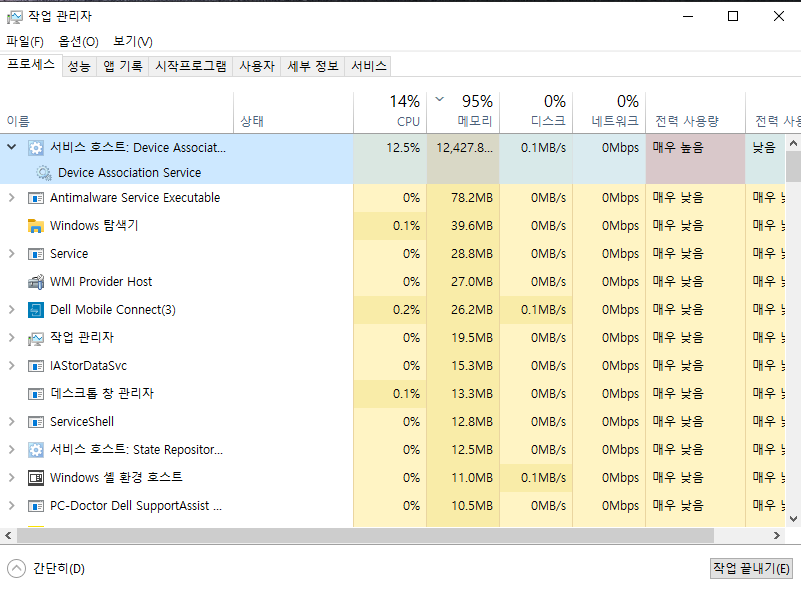The height and width of the screenshot is (592, 801).
Task: Select the Windows 탐색기 process row
Action: tap(392, 226)
